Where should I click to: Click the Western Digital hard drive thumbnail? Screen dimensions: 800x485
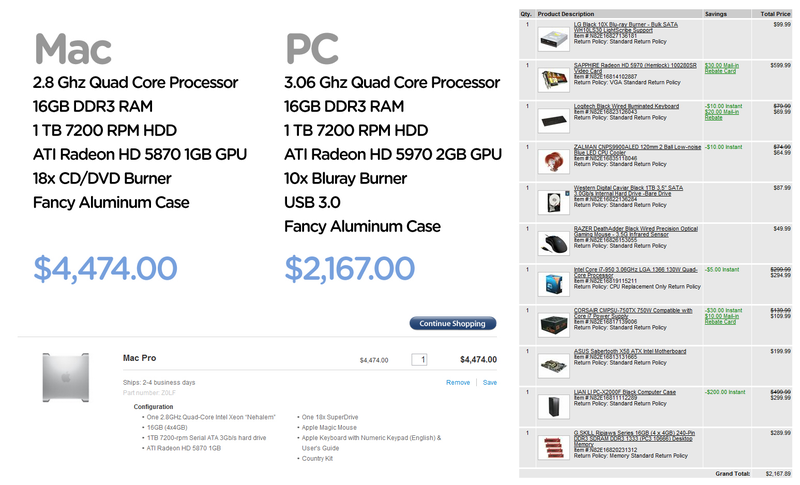[554, 202]
